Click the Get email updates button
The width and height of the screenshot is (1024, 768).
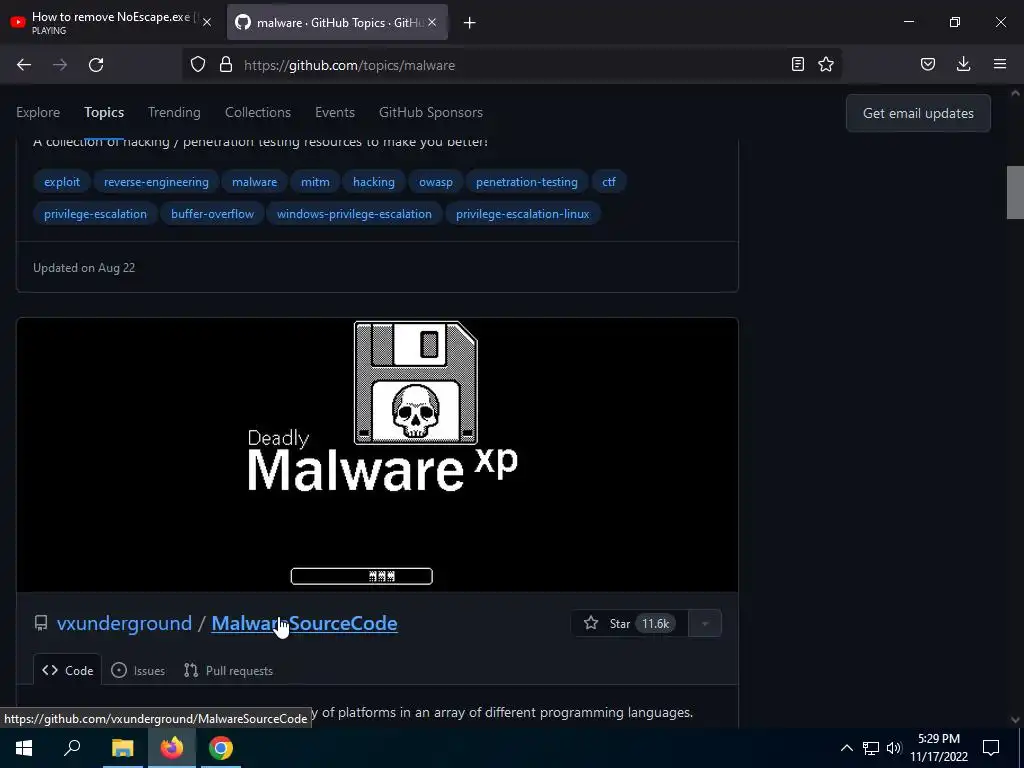point(918,113)
